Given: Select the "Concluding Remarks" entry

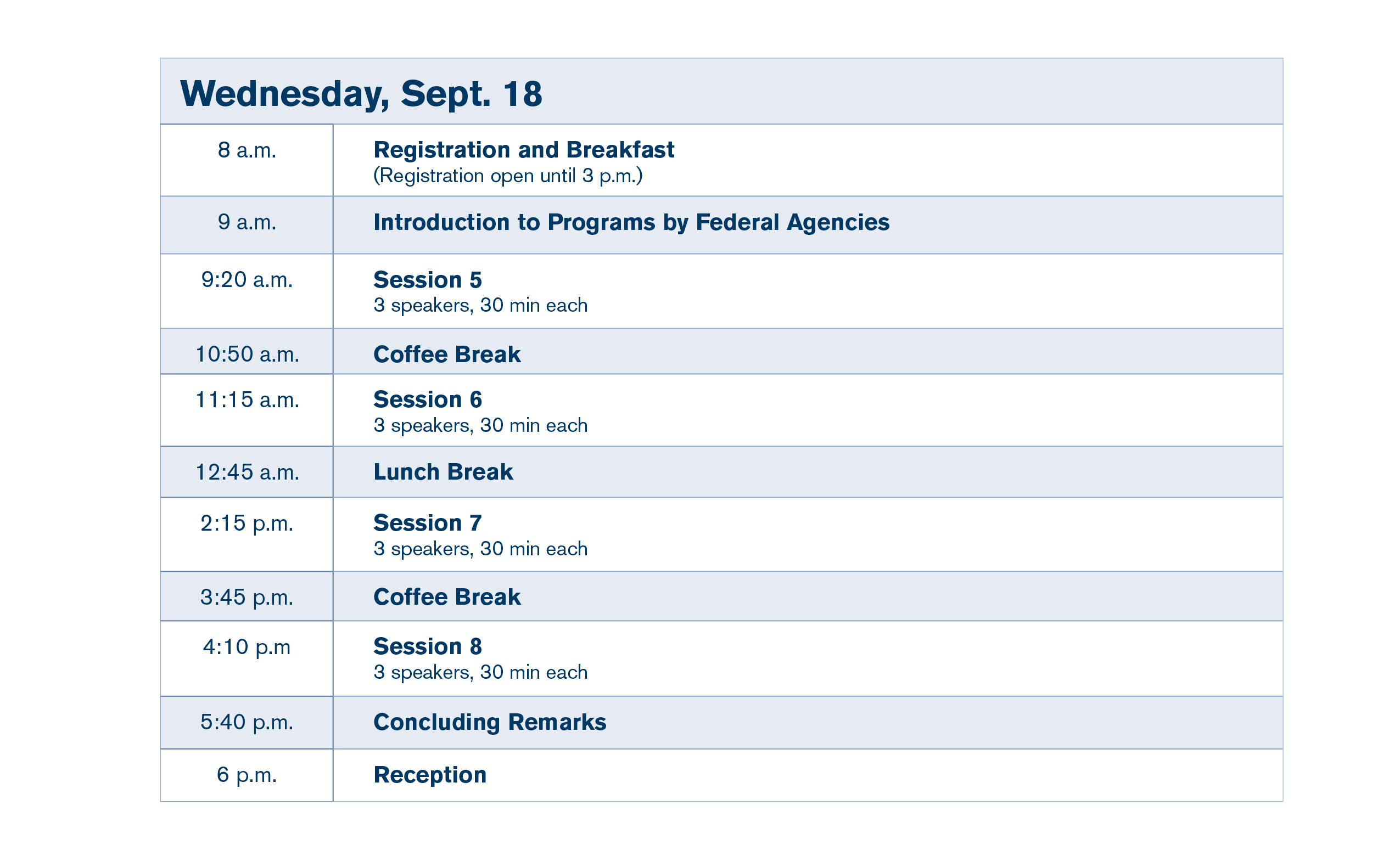Looking at the screenshot, I should pos(489,722).
